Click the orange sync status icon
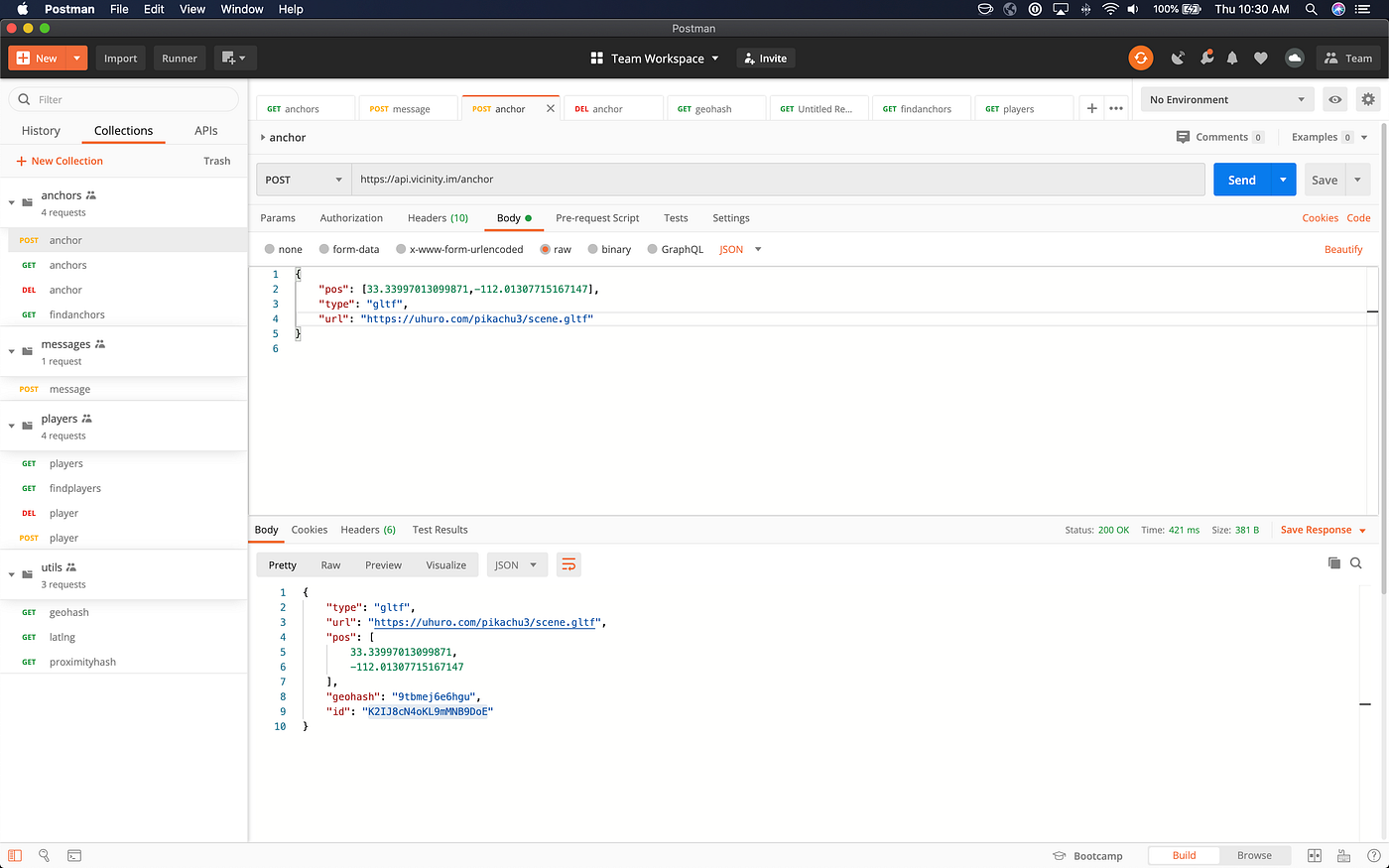 [1141, 59]
